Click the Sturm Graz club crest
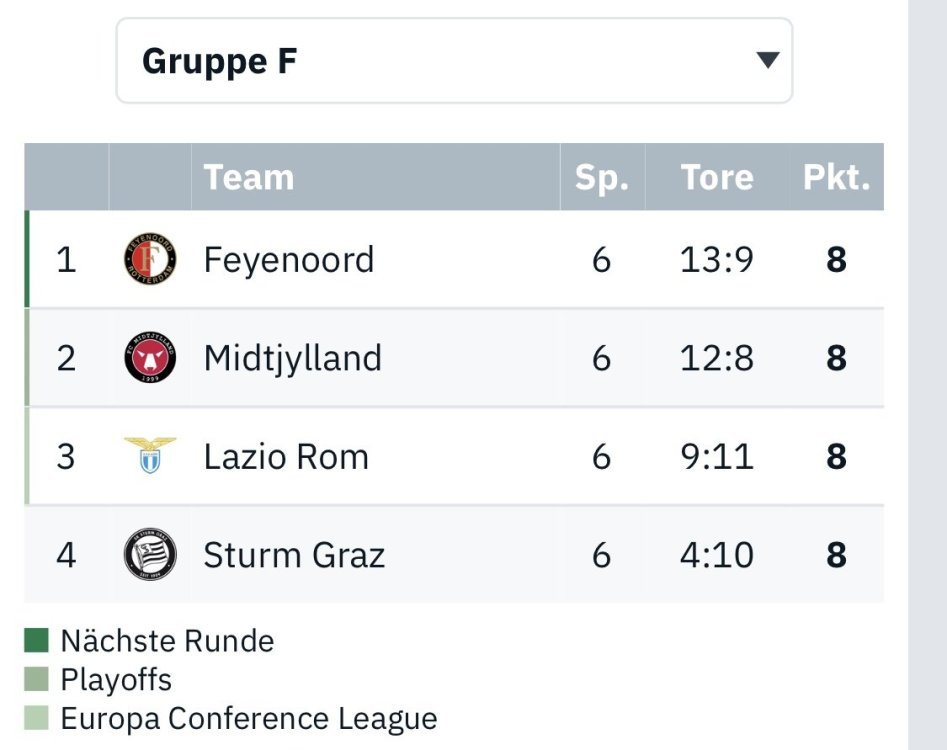 tap(150, 554)
